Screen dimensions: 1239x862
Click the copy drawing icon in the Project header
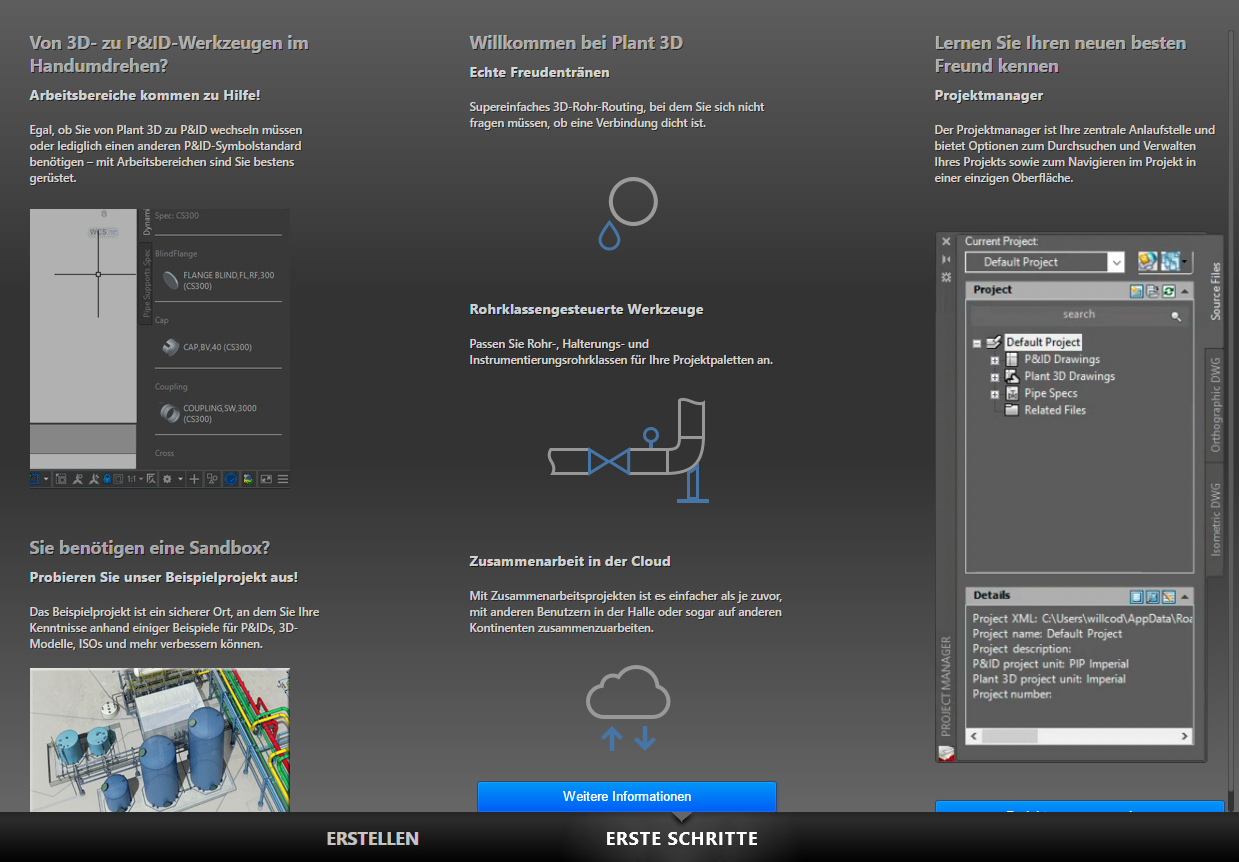[x=1152, y=291]
